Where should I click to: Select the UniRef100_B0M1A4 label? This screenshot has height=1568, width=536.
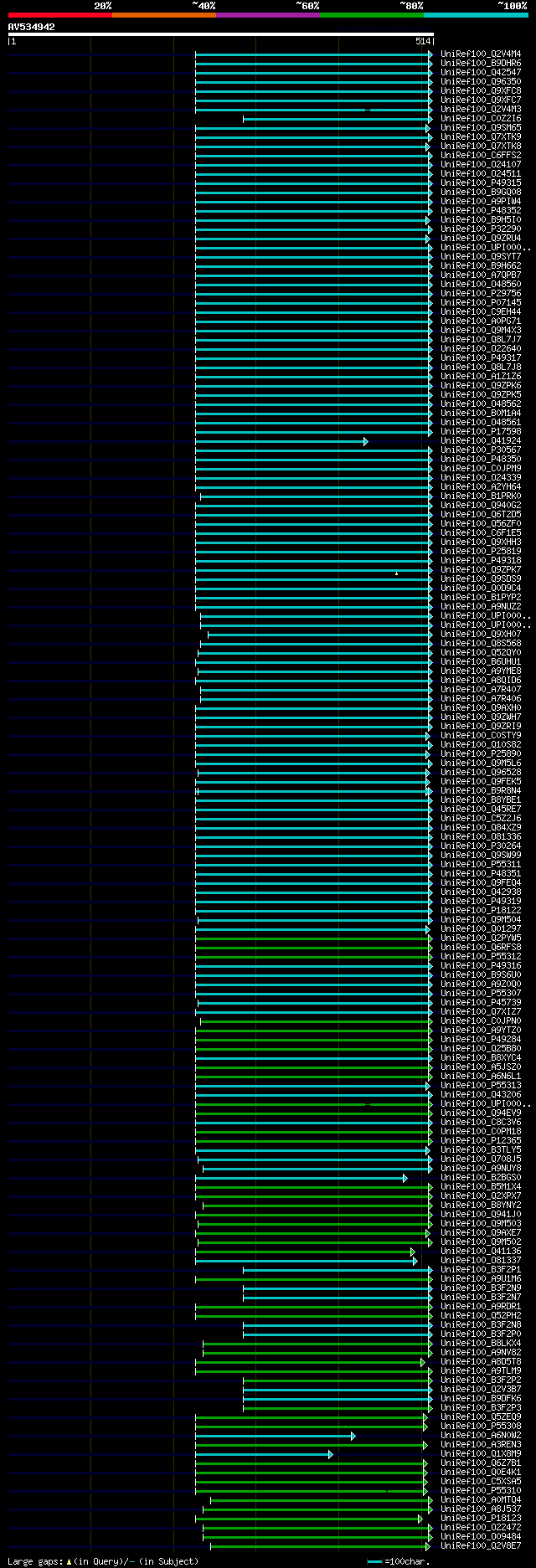(x=481, y=414)
